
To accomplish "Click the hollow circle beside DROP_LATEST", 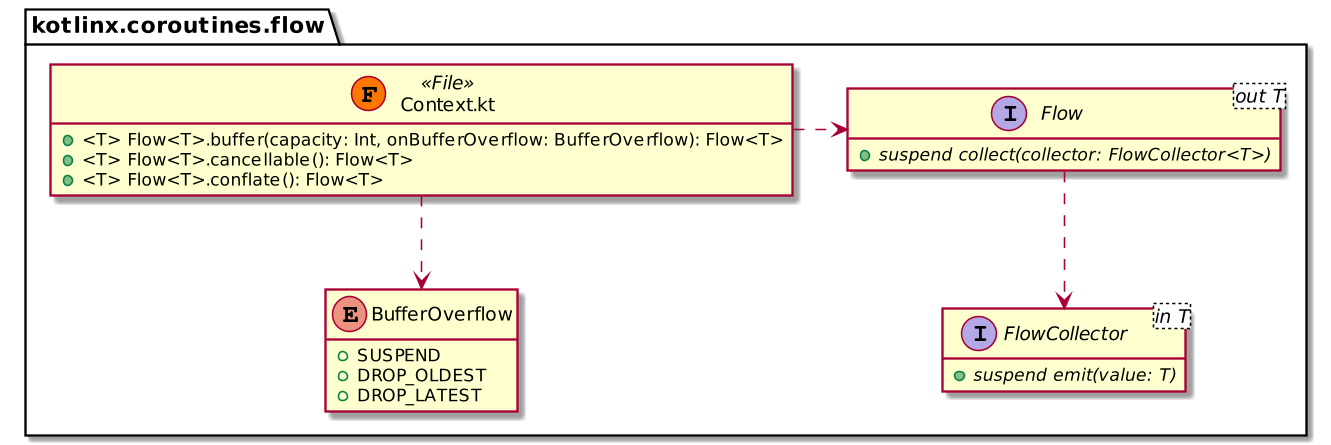I will tap(342, 396).
